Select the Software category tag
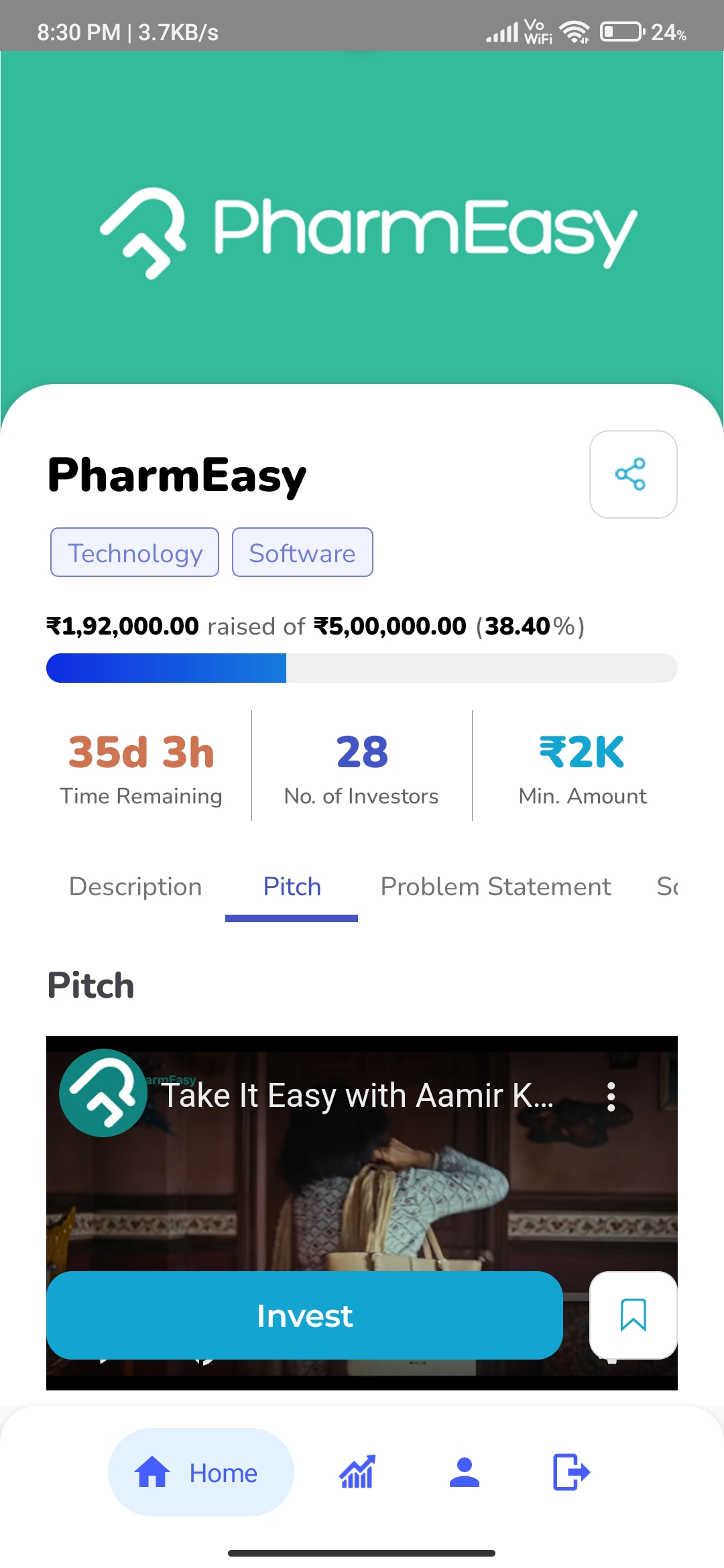 click(302, 553)
